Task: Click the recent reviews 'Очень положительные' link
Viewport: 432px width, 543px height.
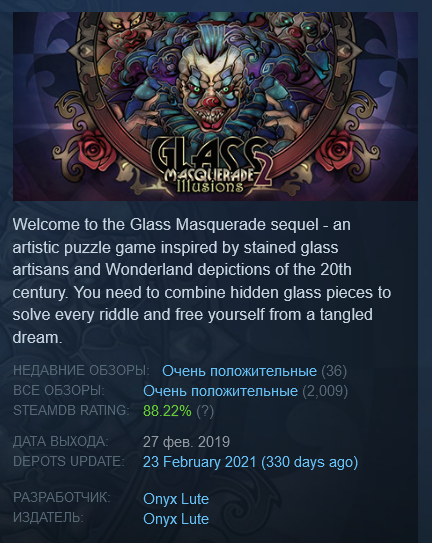Action: tap(239, 371)
